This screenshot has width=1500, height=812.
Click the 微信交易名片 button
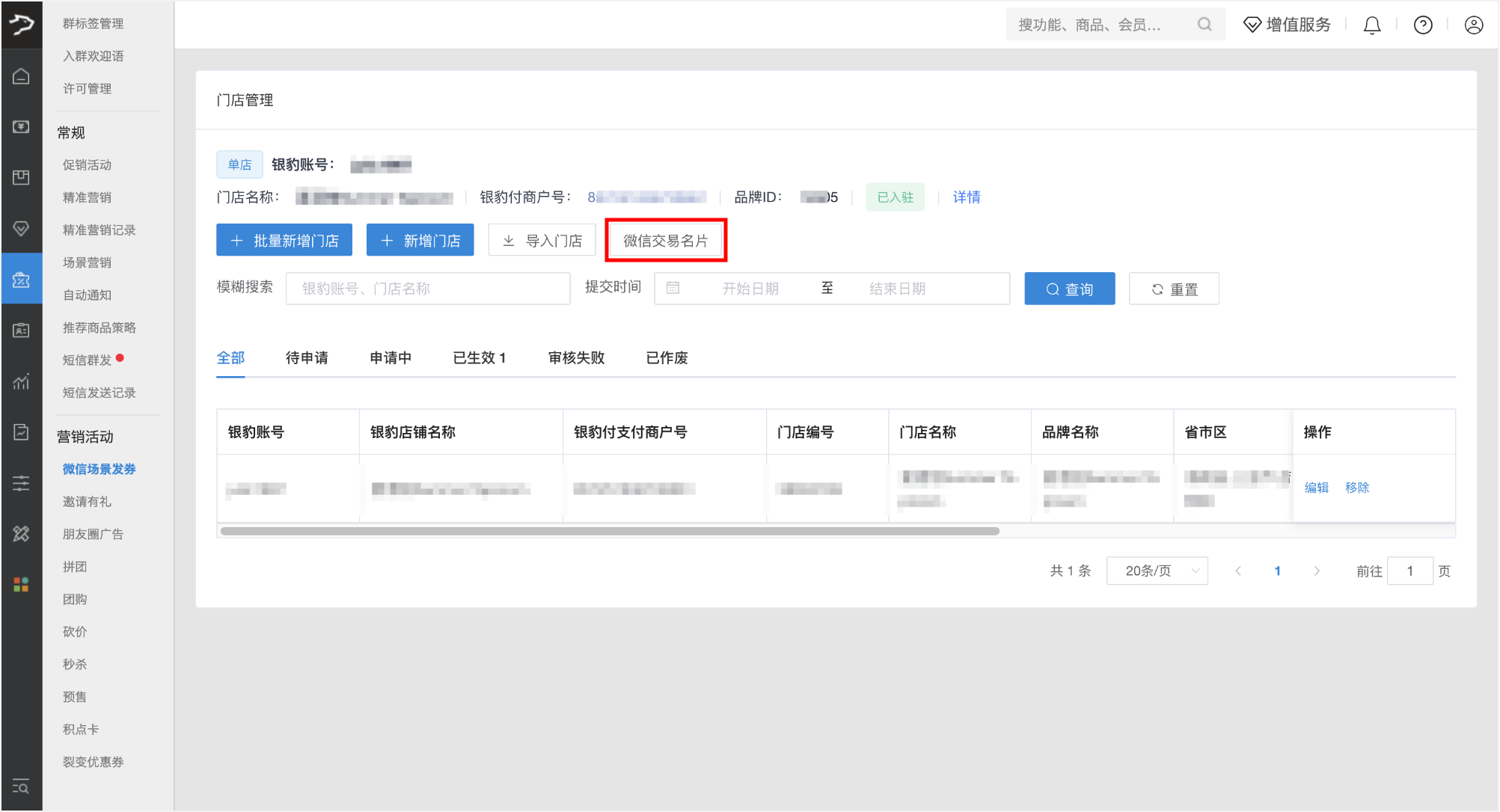pos(665,241)
